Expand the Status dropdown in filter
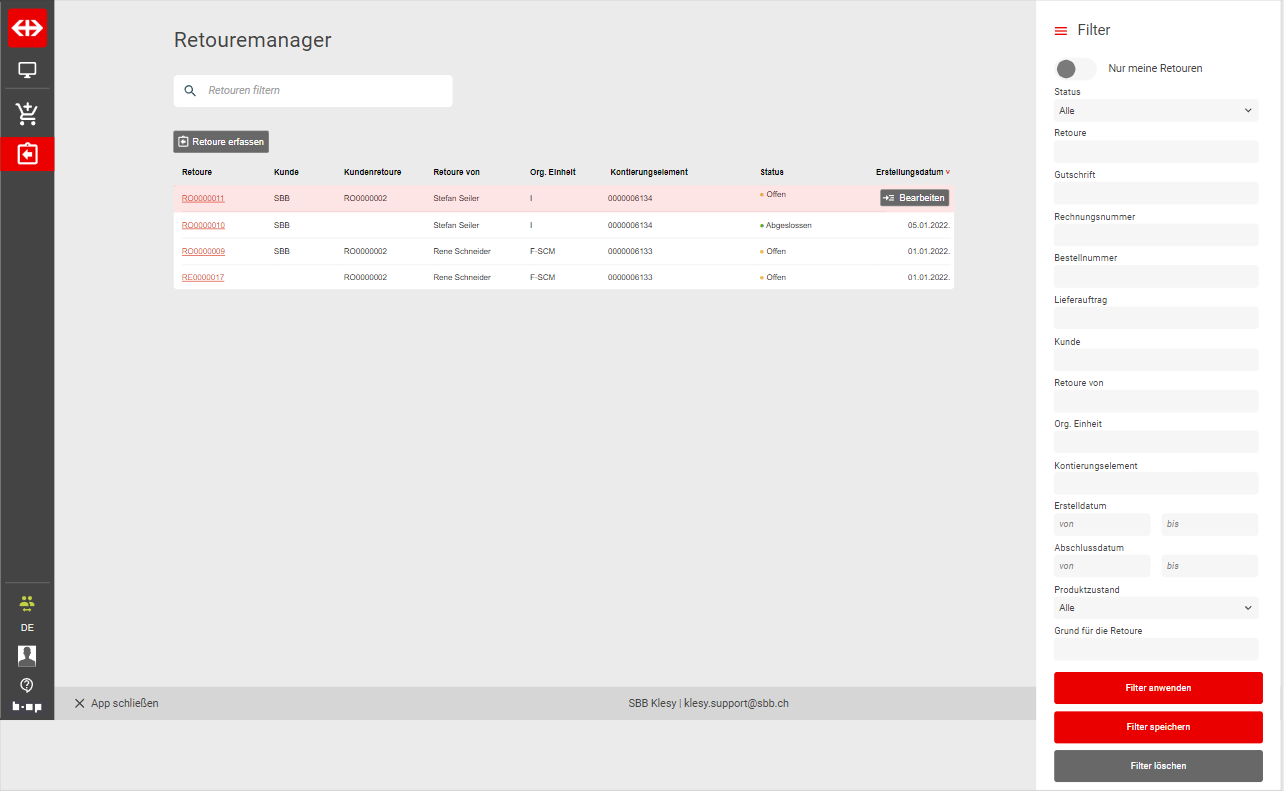 (1156, 111)
